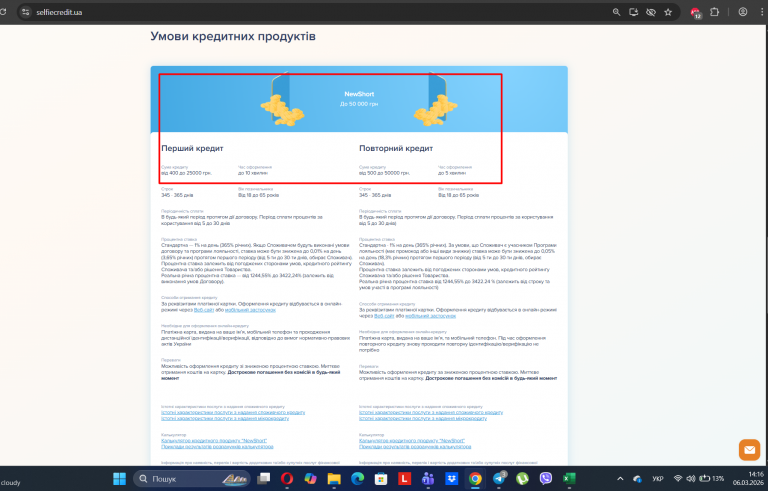The height and width of the screenshot is (491, 768).
Task: Launch Opera browser from the taskbar
Action: pyautogui.click(x=287, y=479)
